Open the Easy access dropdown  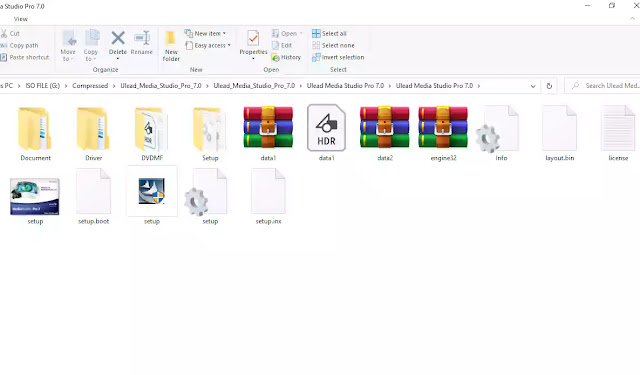[208, 45]
